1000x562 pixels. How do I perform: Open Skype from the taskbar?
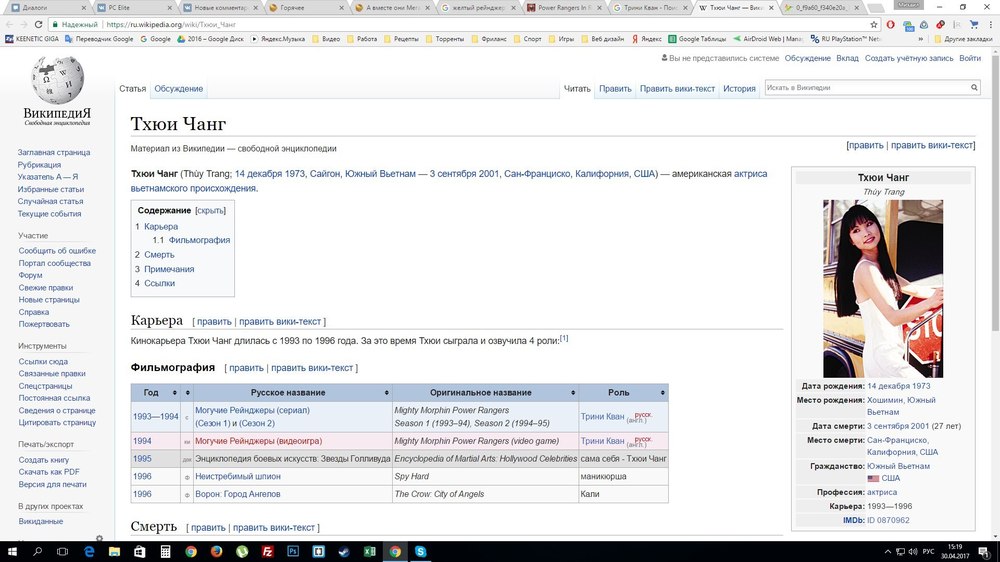click(x=421, y=551)
